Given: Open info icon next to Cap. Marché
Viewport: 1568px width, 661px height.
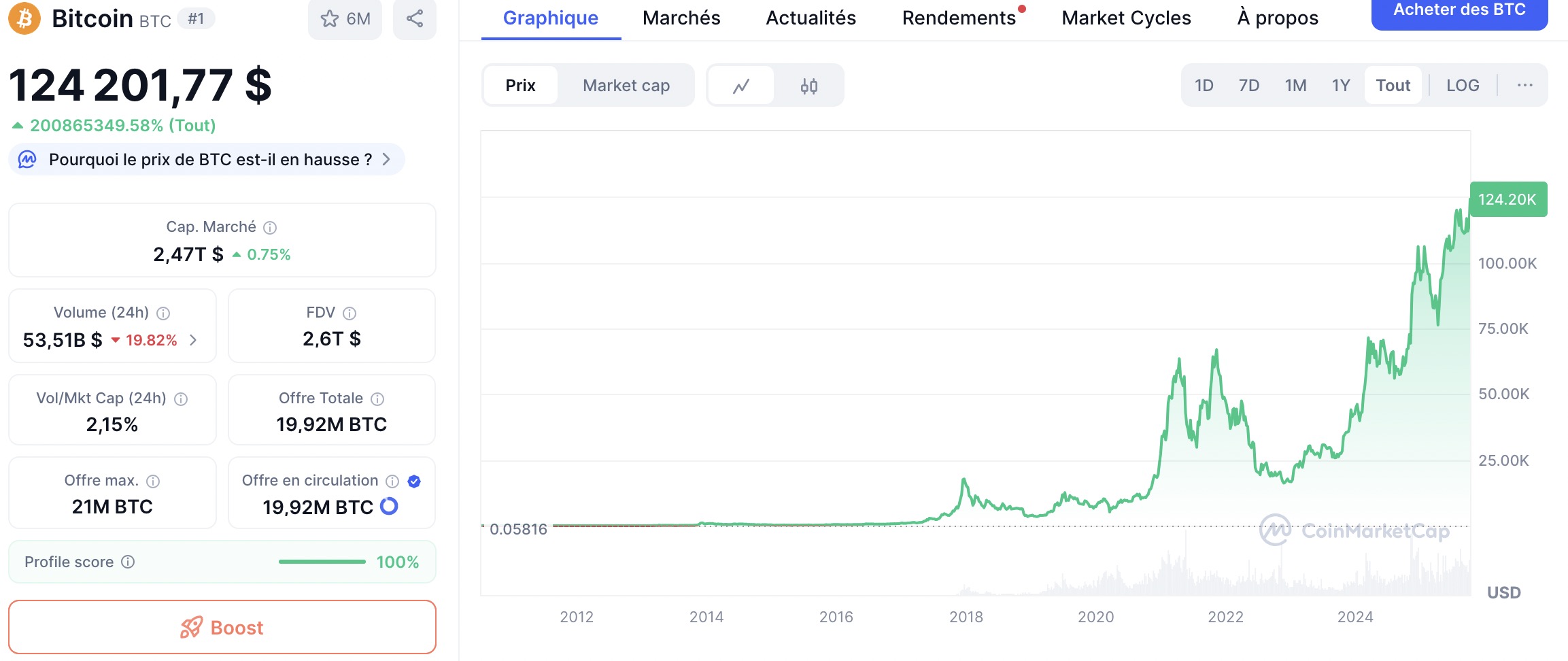Looking at the screenshot, I should 270,228.
